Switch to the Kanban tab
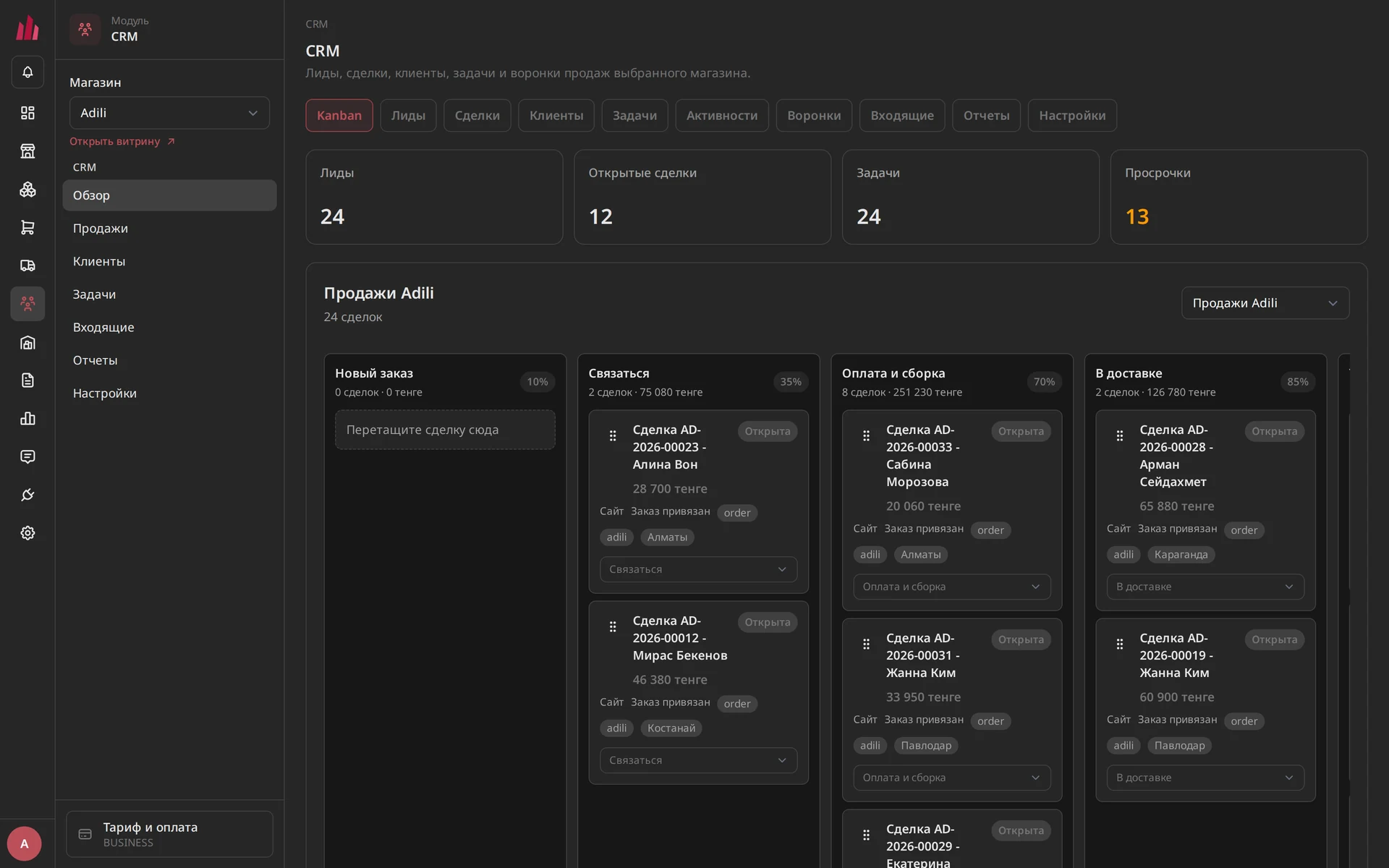The width and height of the screenshot is (1389, 868). click(x=339, y=116)
